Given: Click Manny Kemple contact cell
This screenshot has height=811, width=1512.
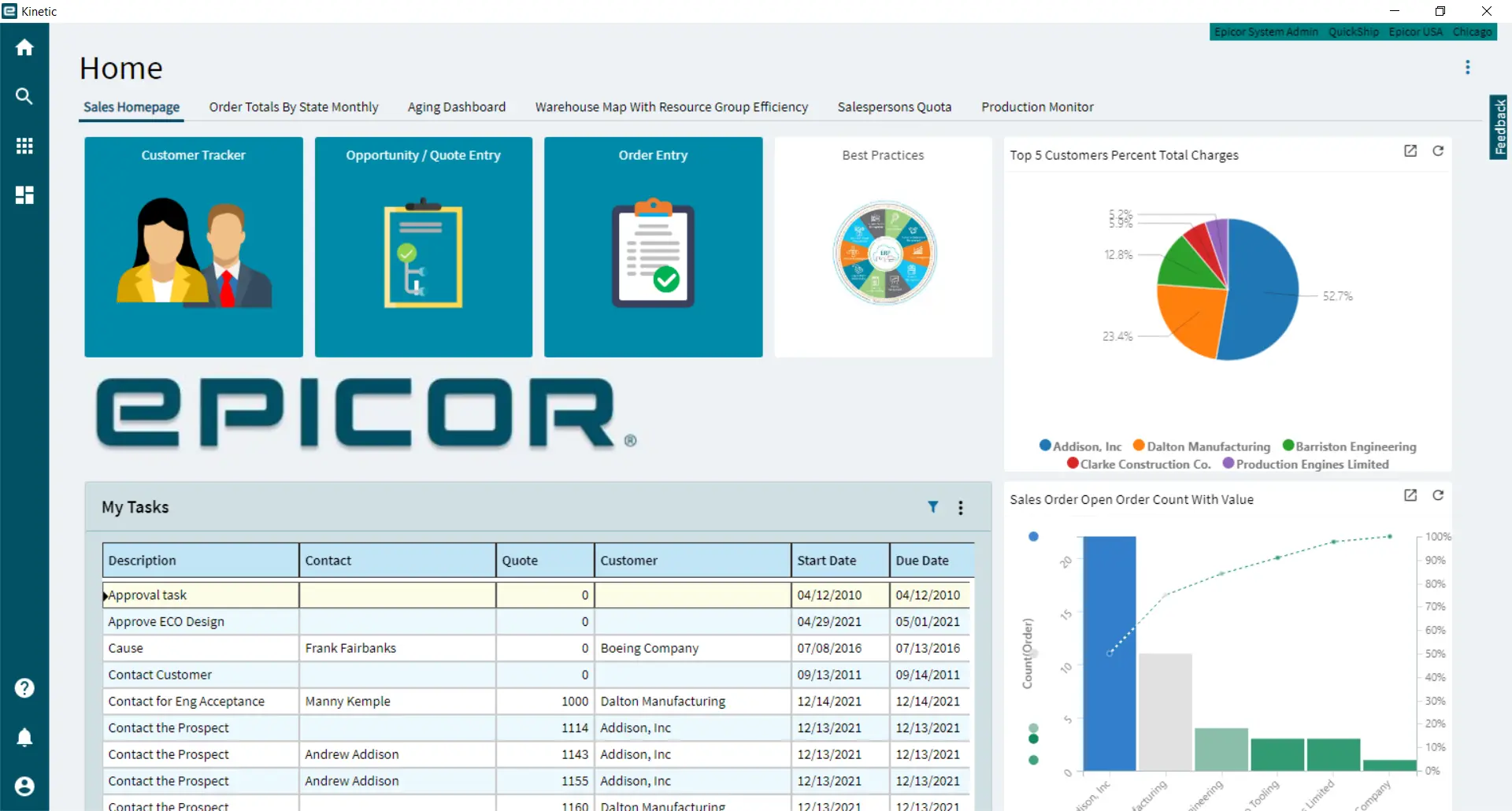Looking at the screenshot, I should [398, 702].
